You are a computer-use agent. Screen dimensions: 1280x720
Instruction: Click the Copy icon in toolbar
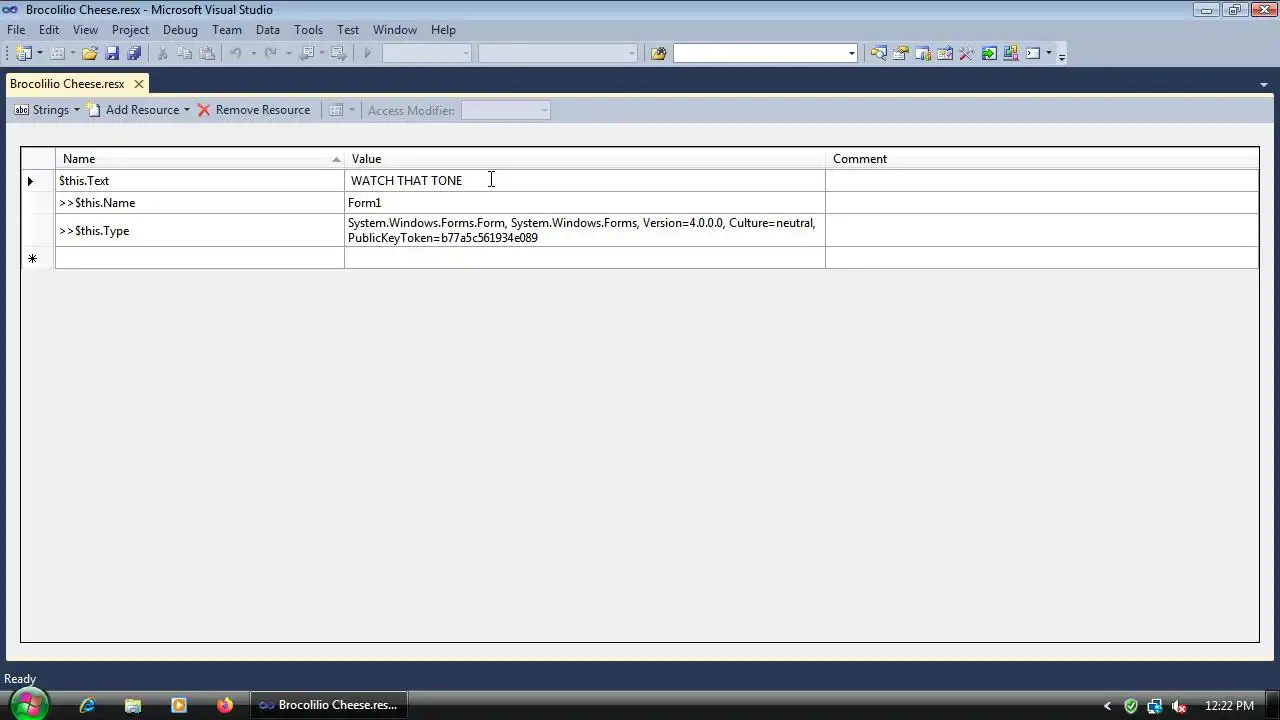pos(185,53)
